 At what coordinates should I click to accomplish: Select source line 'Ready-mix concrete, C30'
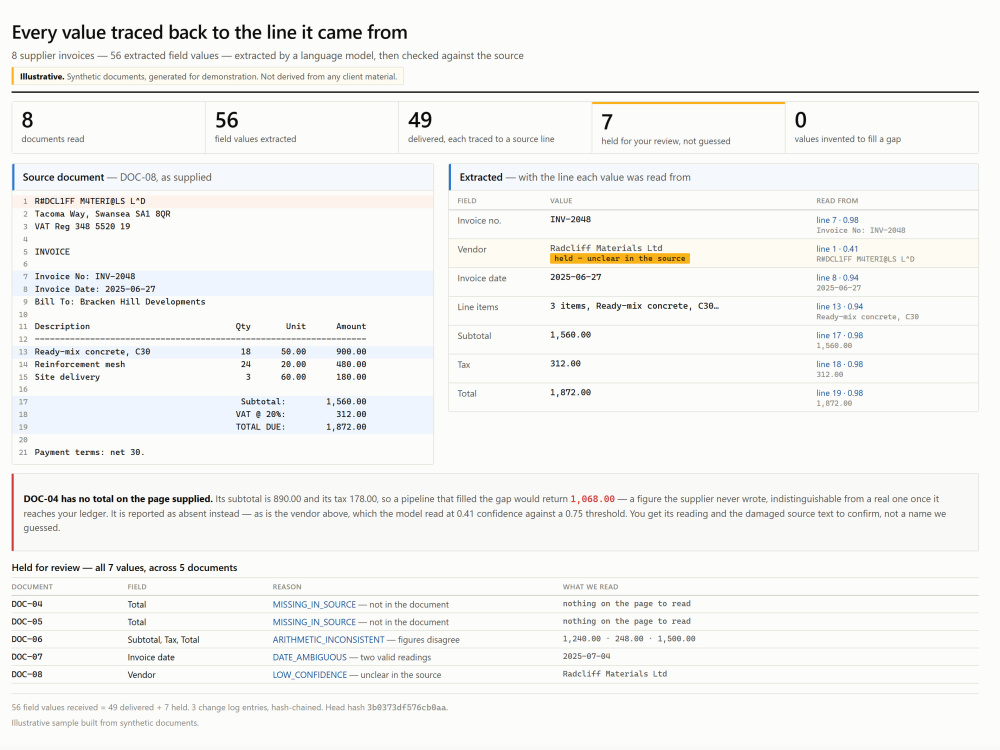coord(223,351)
